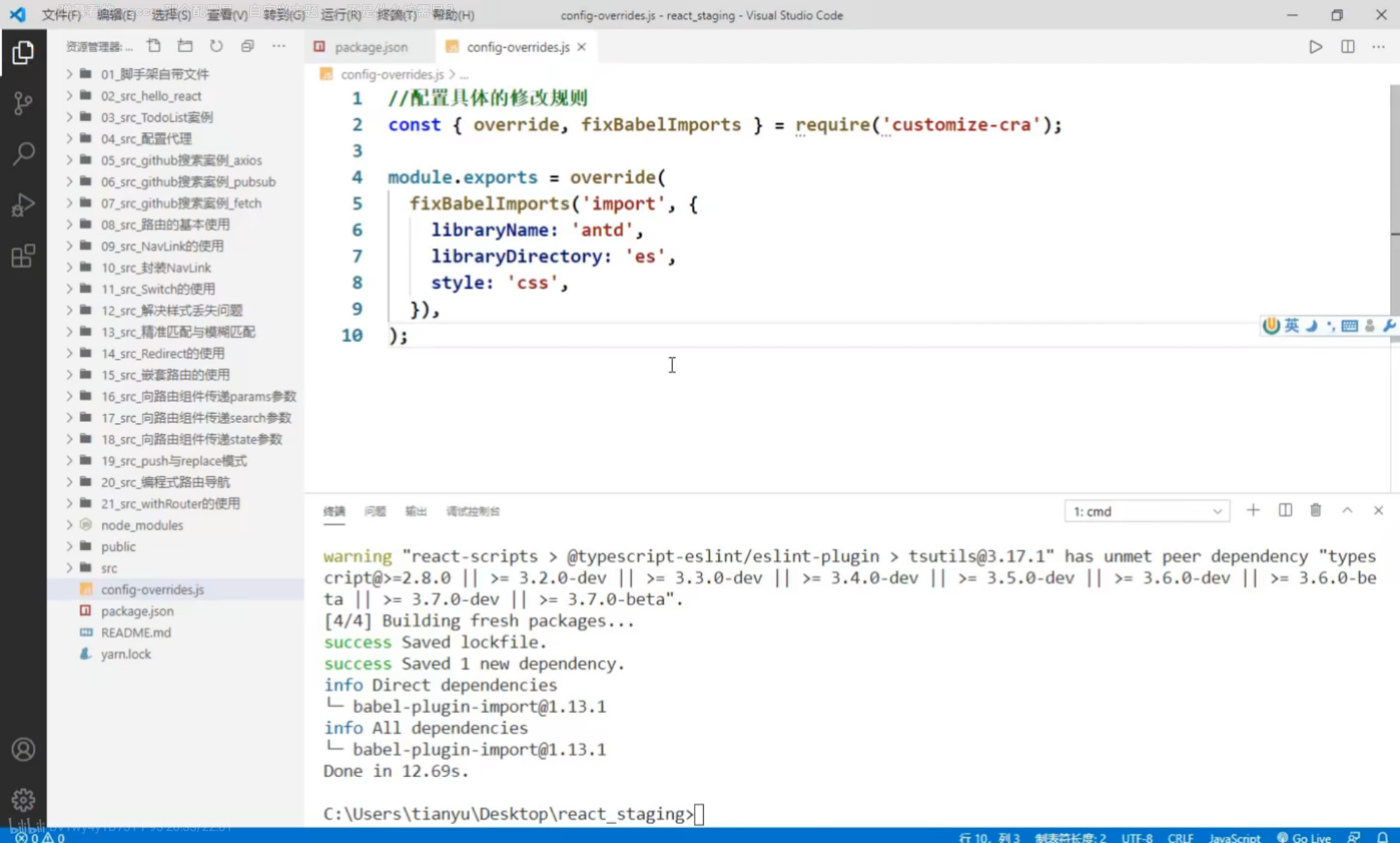This screenshot has width=1400, height=843.
Task: Open the Run and Debug view
Action: (22, 204)
